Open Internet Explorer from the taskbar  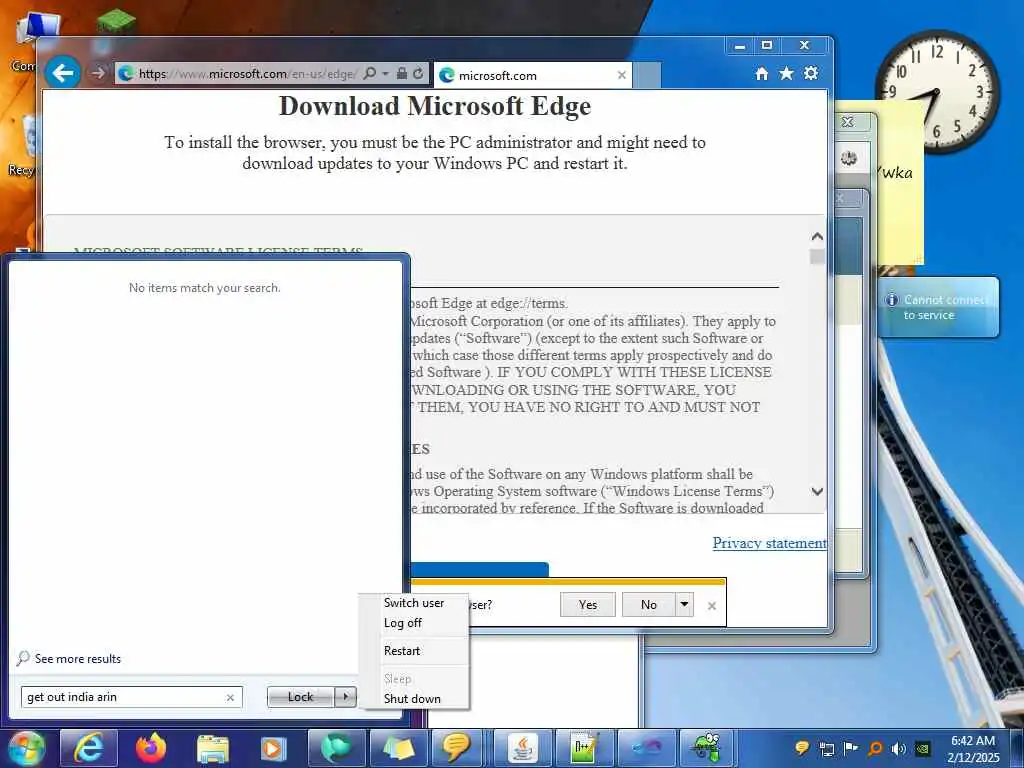[x=88, y=748]
